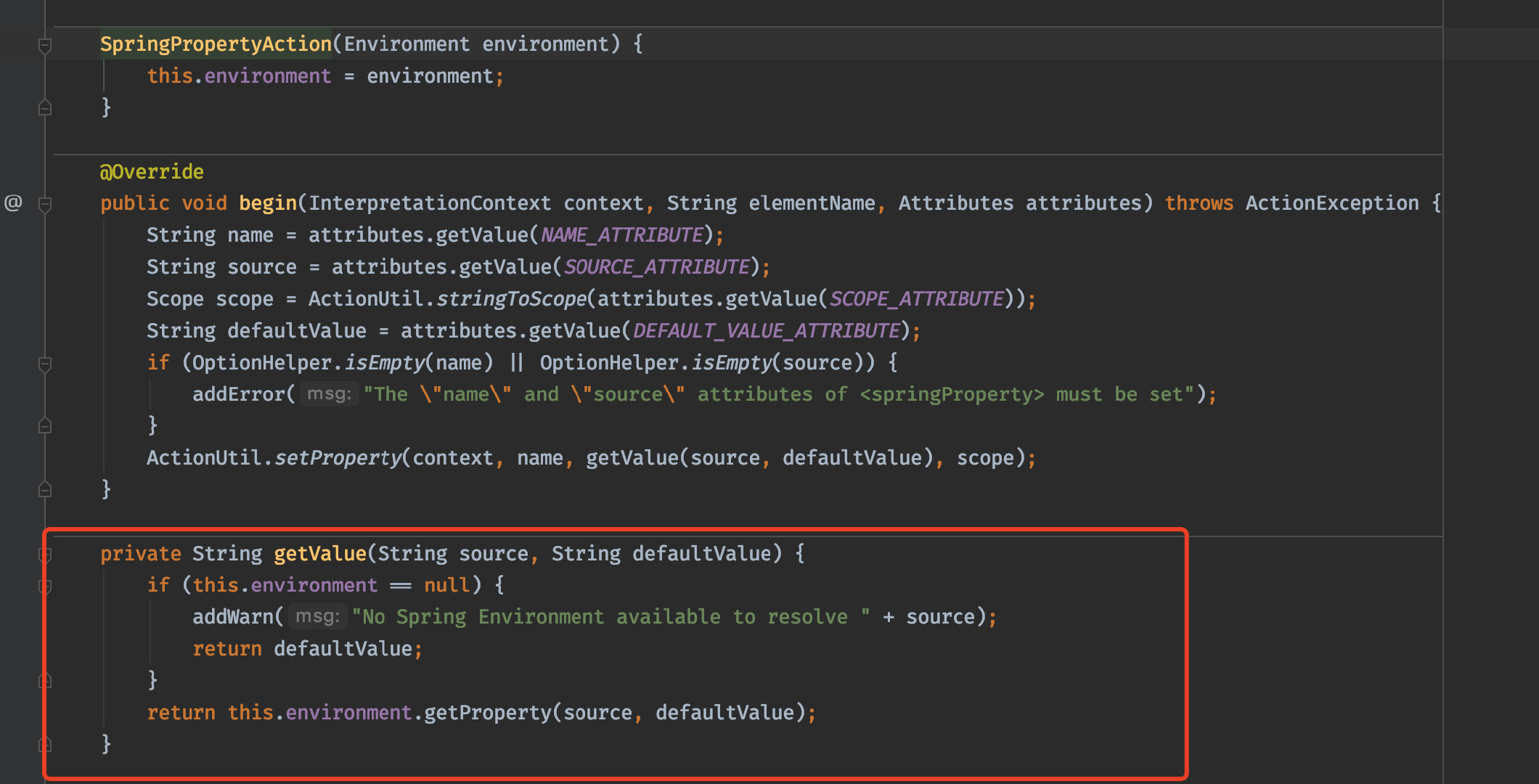Click the msg: parameter hint in addError

(329, 394)
